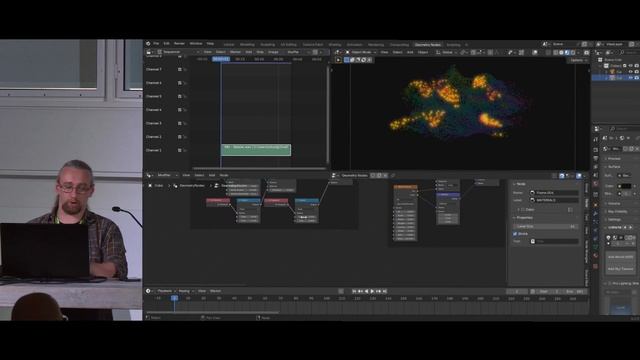Open the Edit menu
This screenshot has width=640, height=360.
pos(167,44)
